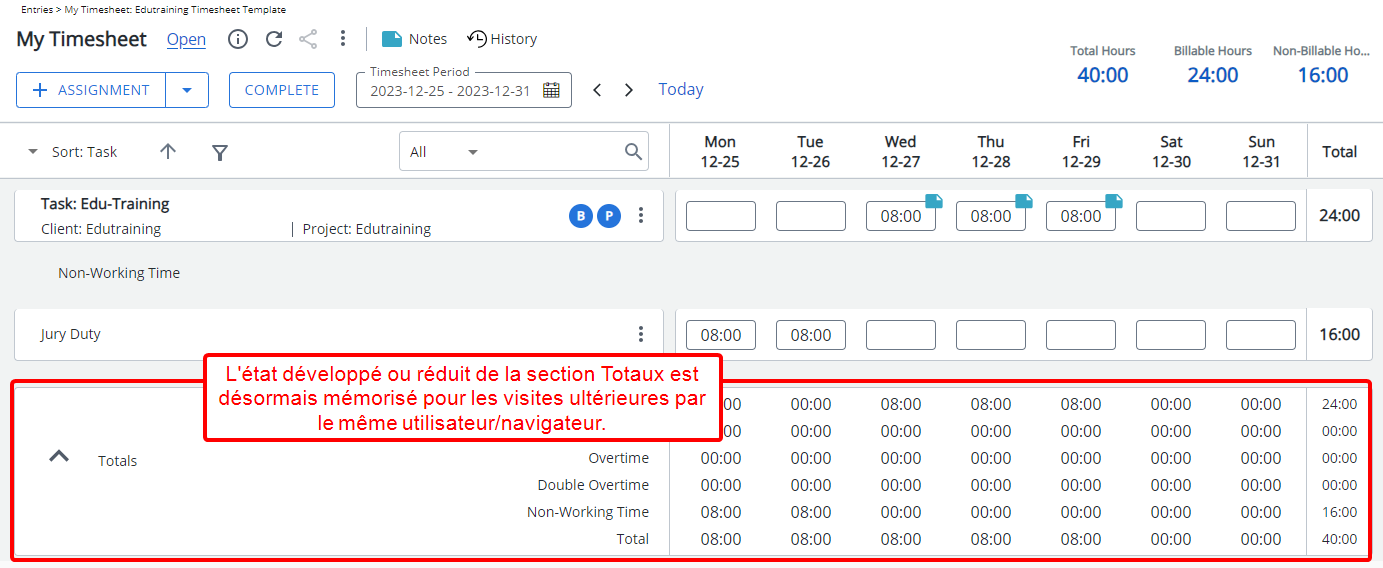The image size is (1383, 568).
Task: Click the COMPLETE button
Action: 282,90
